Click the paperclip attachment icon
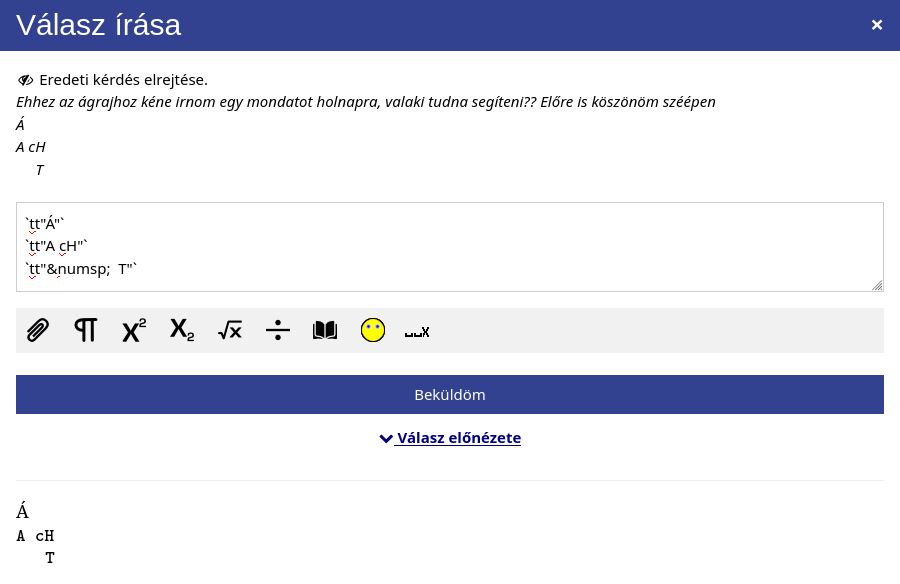This screenshot has width=900, height=584. click(38, 330)
